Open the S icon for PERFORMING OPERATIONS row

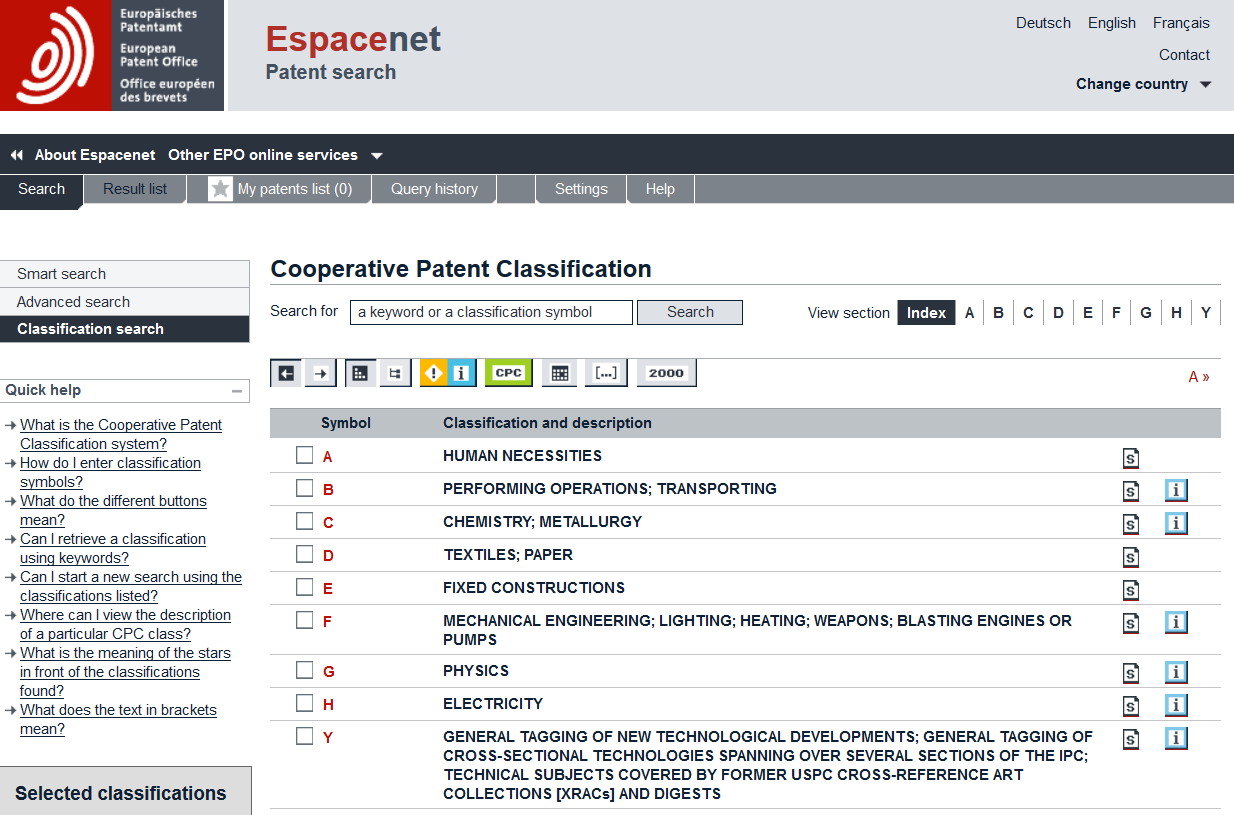(x=1130, y=491)
